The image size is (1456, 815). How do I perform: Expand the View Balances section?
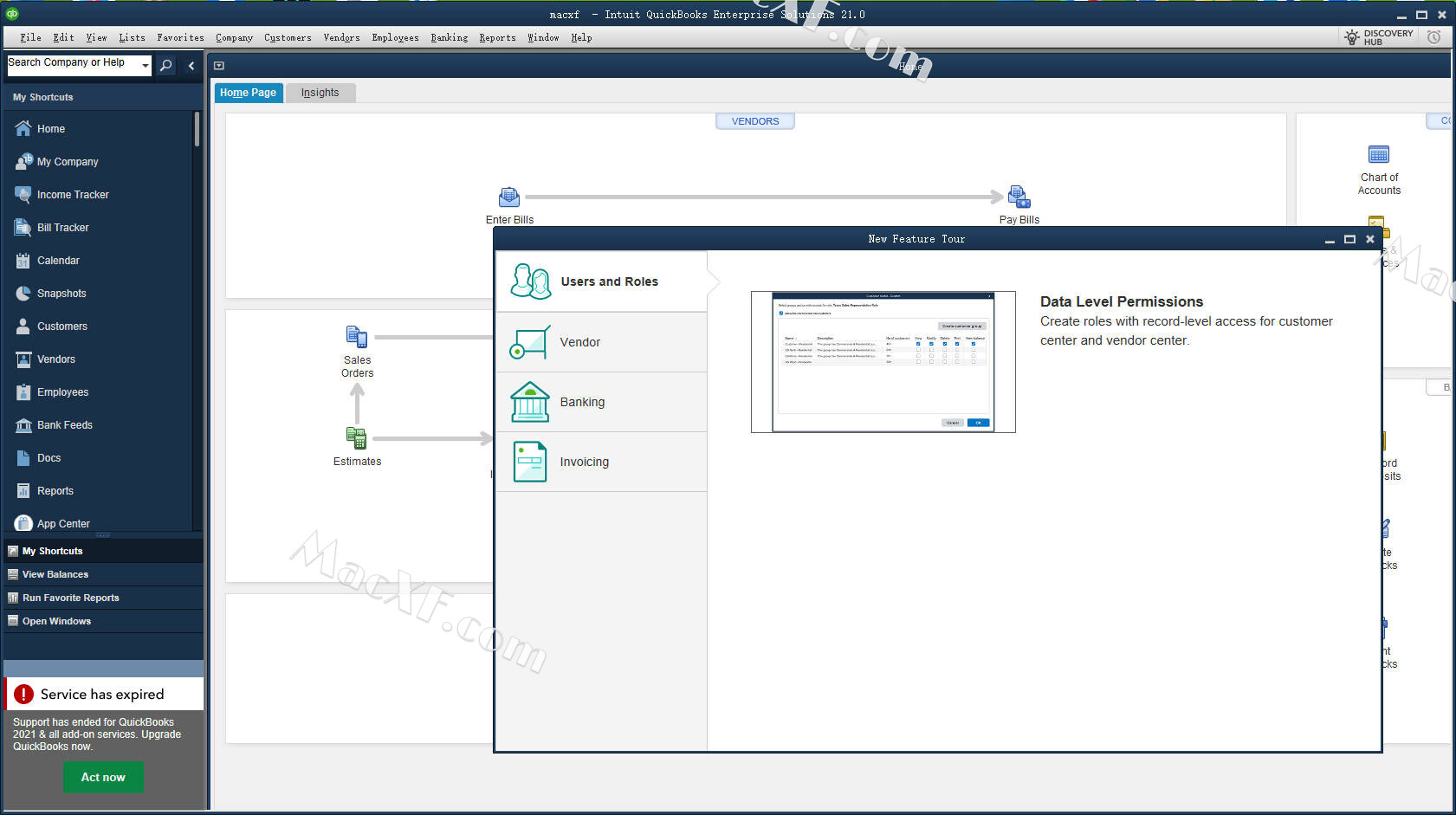pyautogui.click(x=55, y=574)
